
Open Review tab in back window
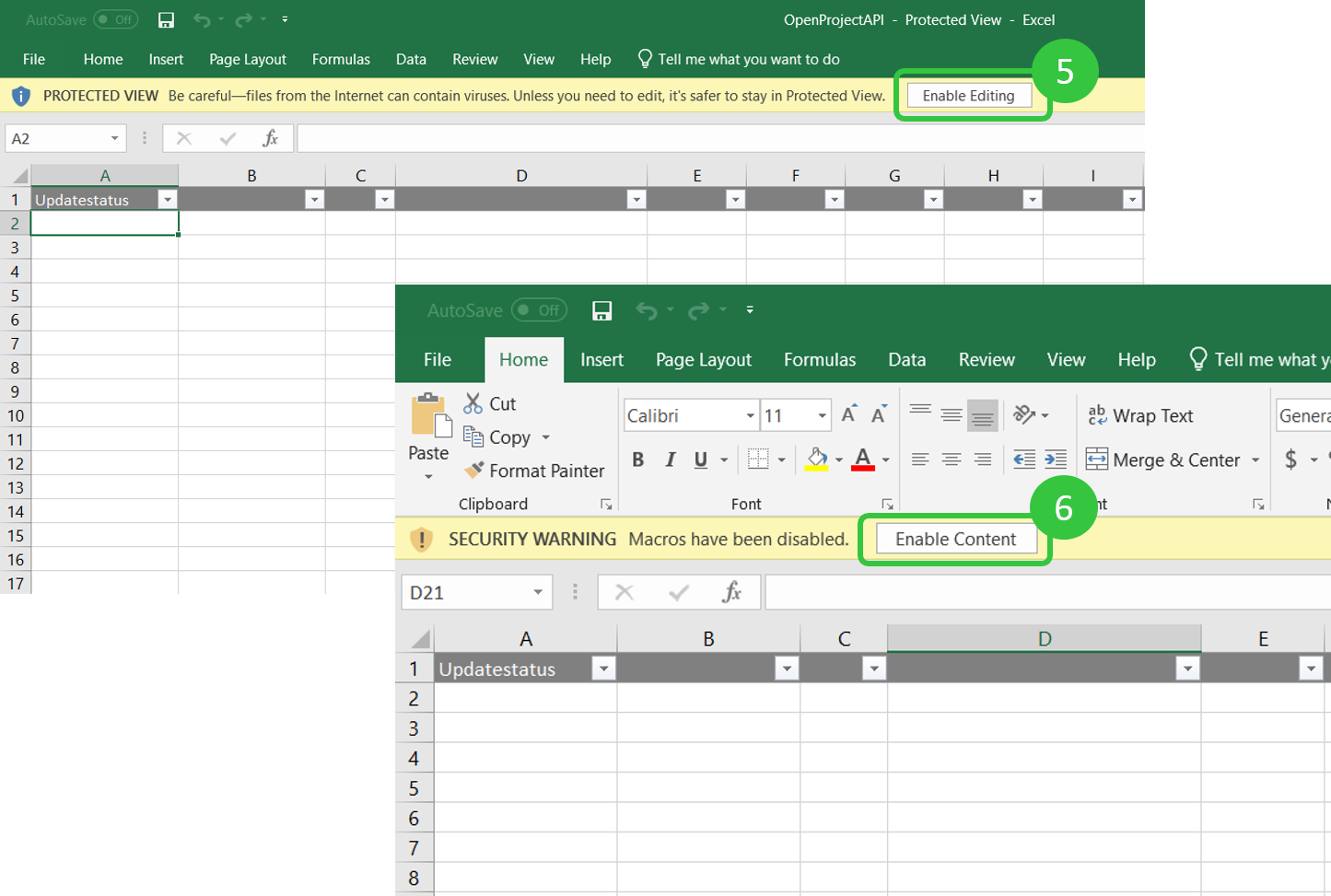click(475, 59)
